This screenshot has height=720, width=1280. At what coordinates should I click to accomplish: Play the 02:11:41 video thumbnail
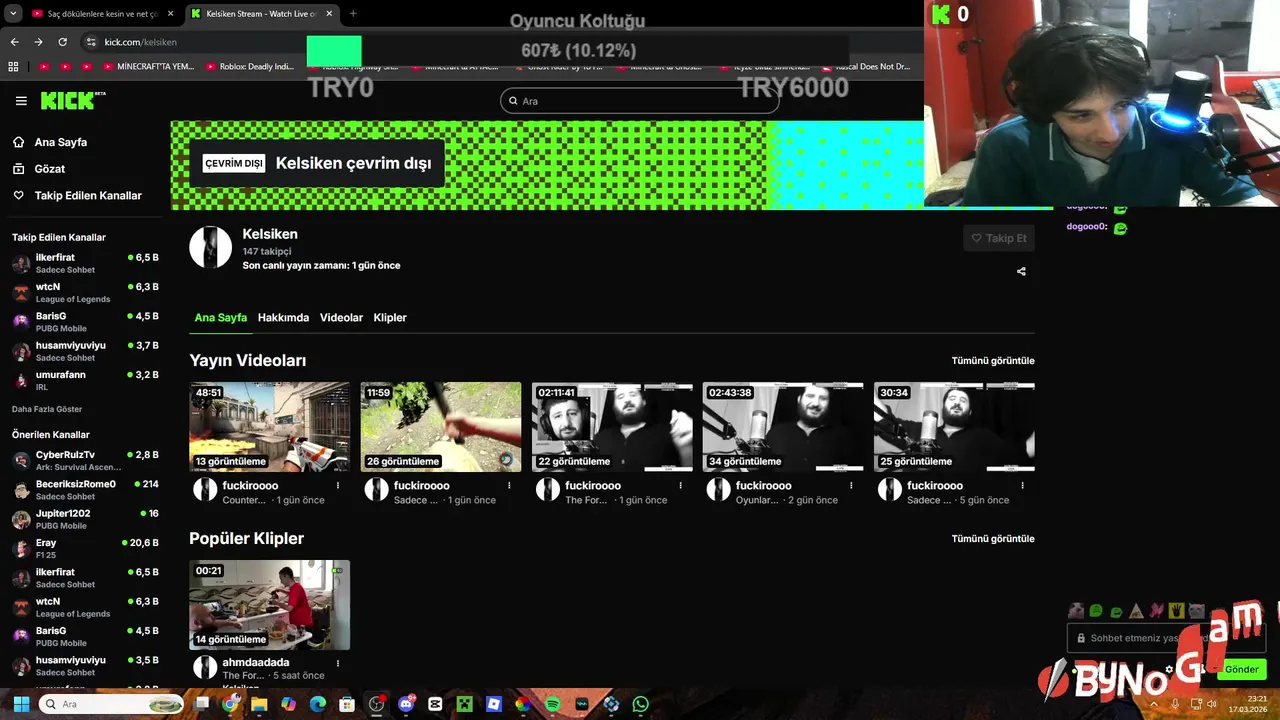point(612,427)
